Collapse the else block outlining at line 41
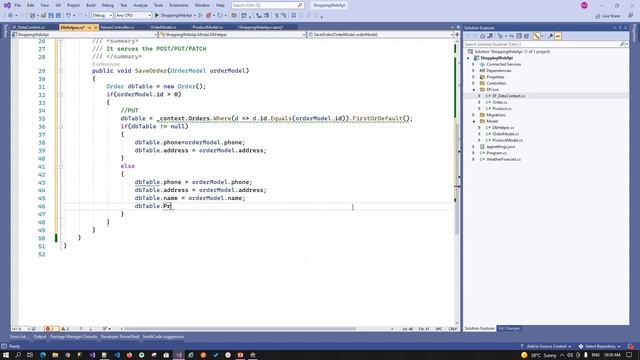Image resolution: width=640 pixels, height=360 pixels. click(60, 166)
